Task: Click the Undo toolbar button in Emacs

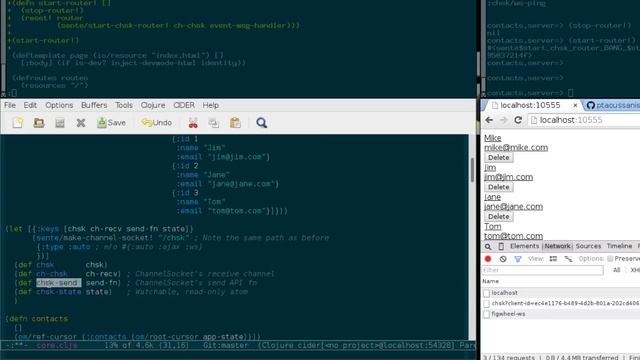Action: coord(157,122)
